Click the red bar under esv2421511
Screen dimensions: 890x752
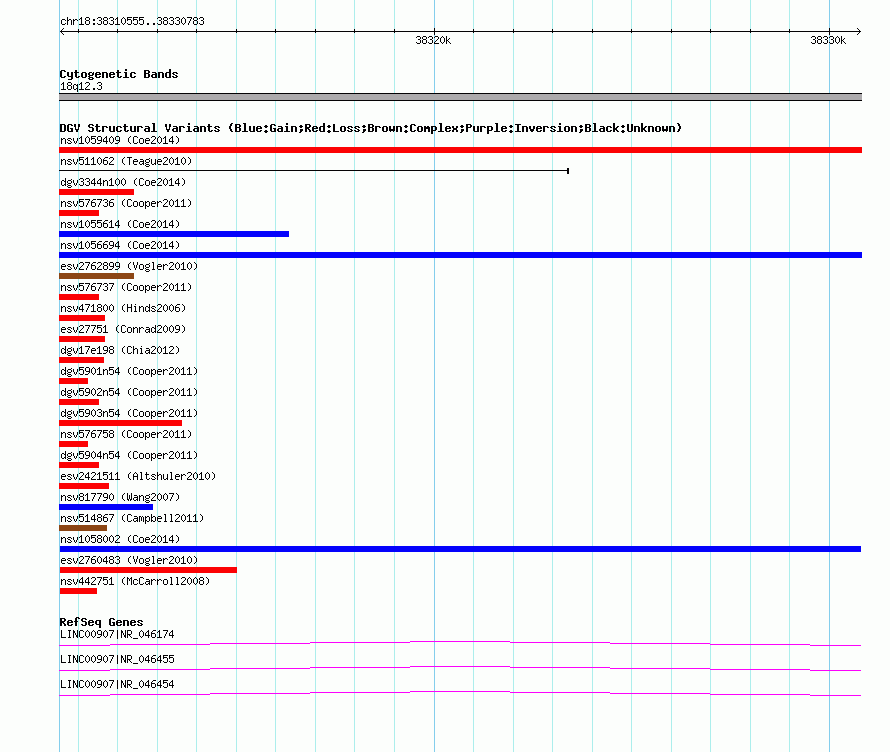(x=84, y=486)
